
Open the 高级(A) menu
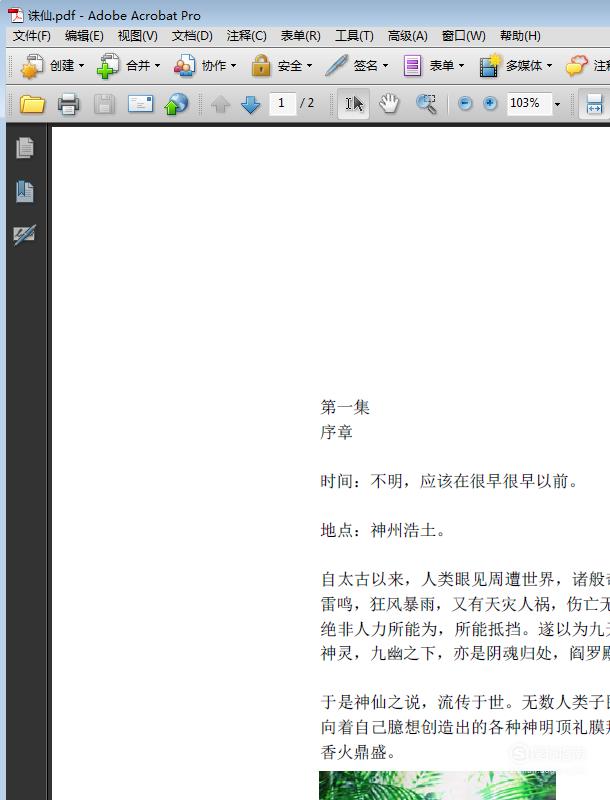point(408,36)
